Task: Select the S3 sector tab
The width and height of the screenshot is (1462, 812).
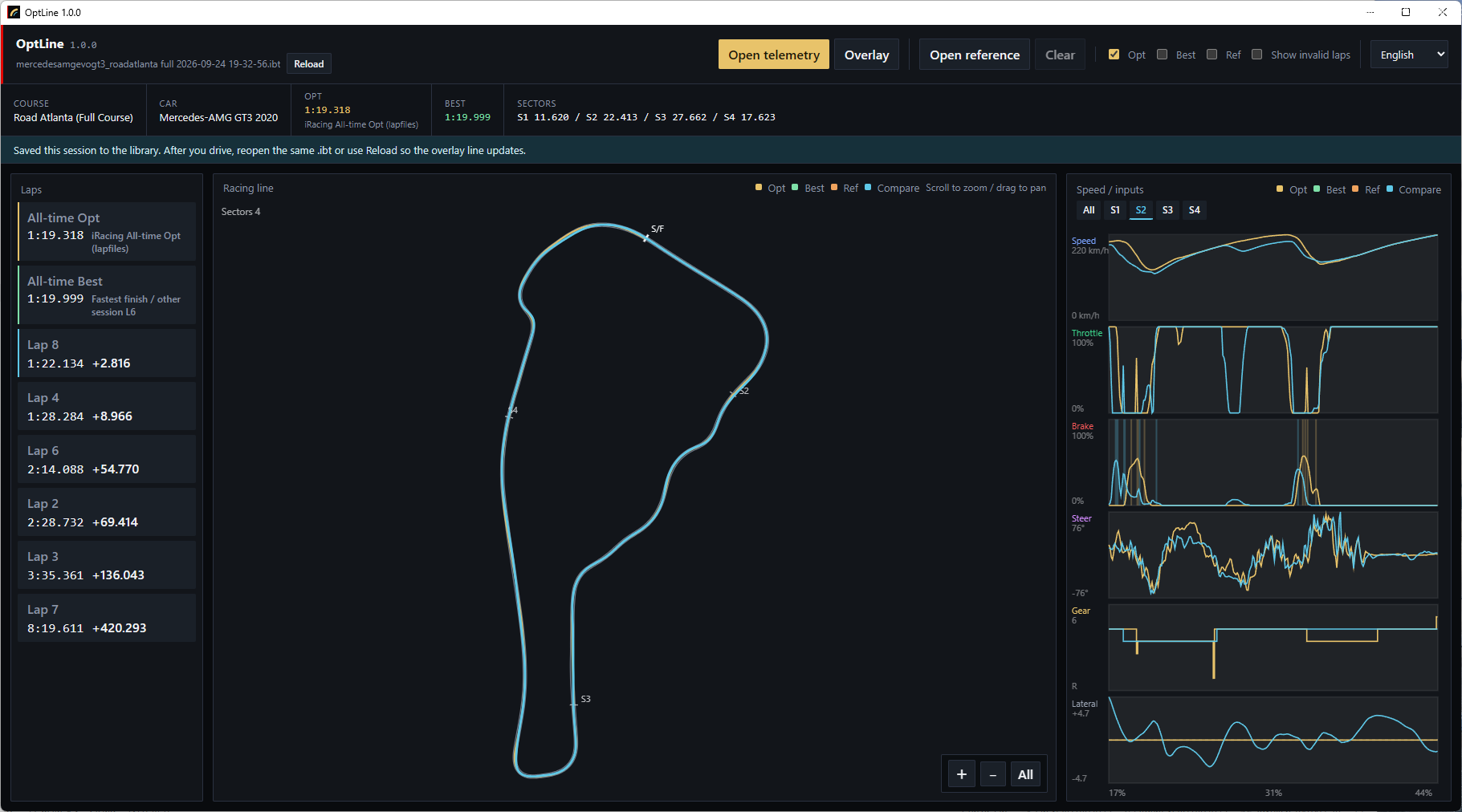Action: click(1167, 210)
